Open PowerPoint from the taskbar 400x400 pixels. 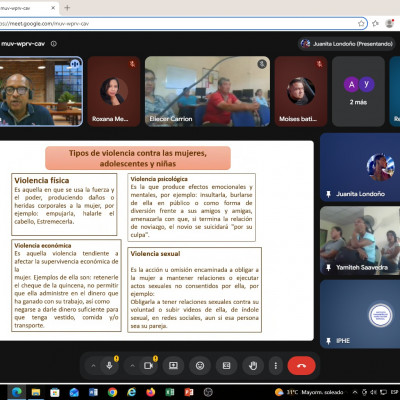pos(189,392)
